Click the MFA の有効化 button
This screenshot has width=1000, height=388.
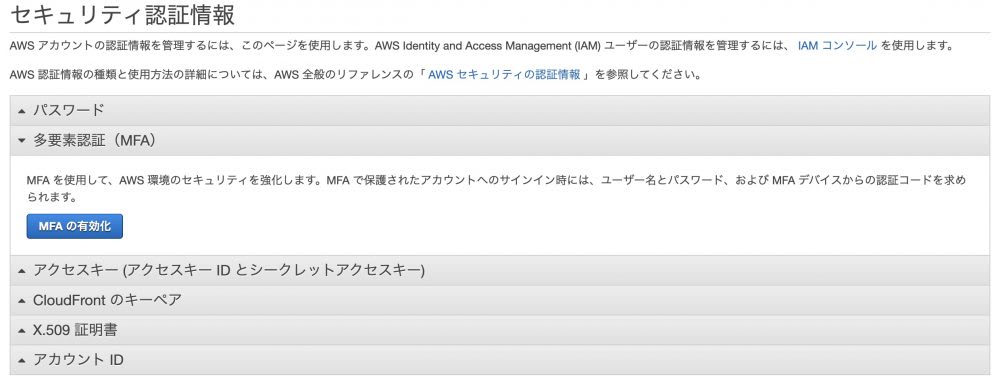coord(75,227)
